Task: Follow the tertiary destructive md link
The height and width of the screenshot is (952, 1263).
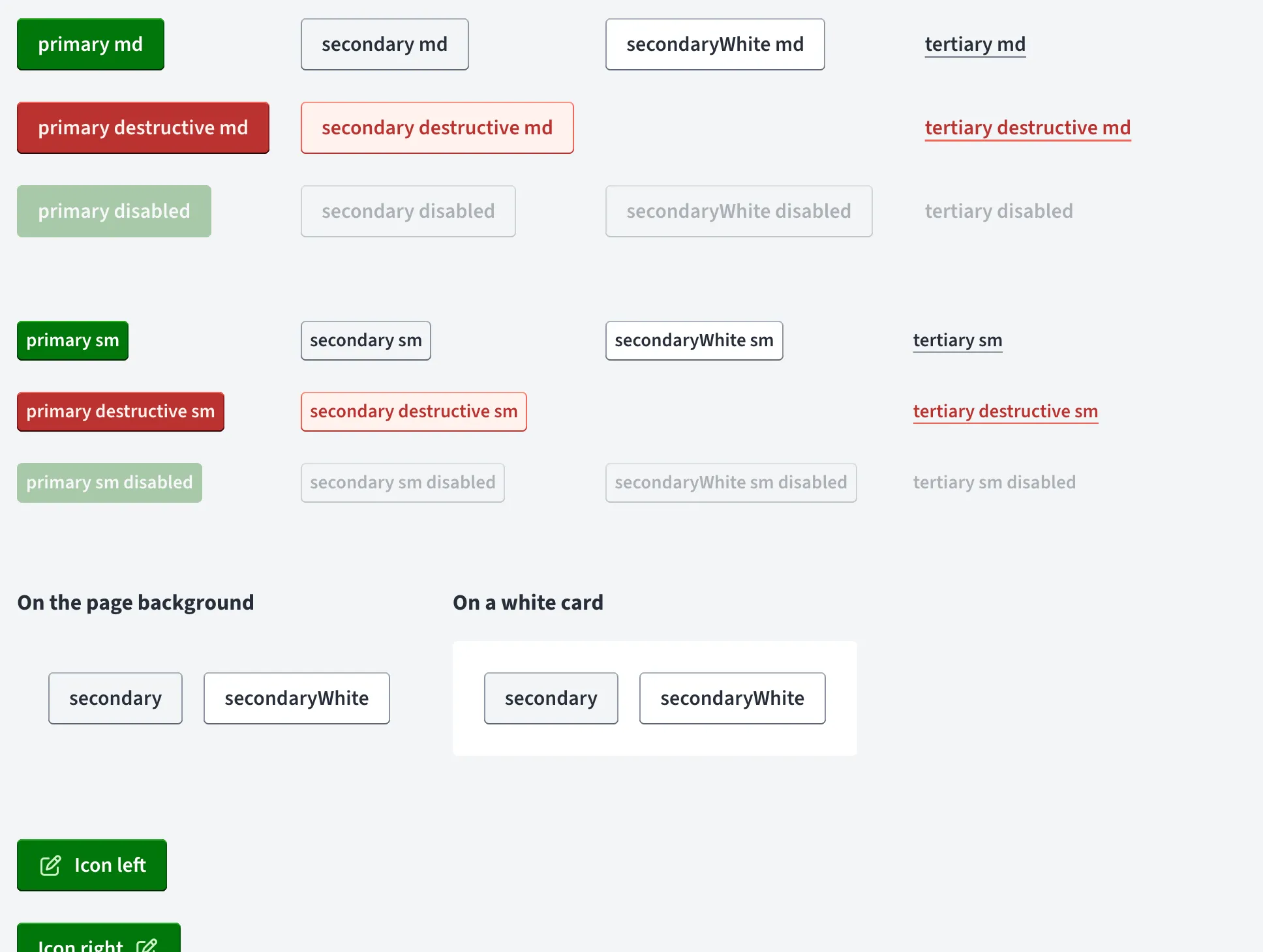Action: (1027, 128)
